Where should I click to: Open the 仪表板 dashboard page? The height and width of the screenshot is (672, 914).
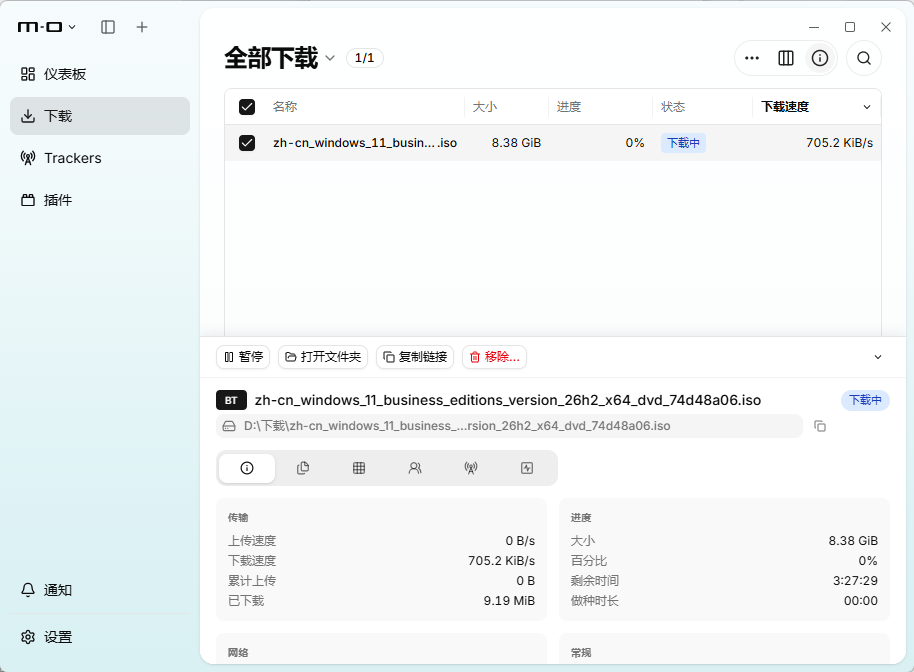click(x=100, y=74)
